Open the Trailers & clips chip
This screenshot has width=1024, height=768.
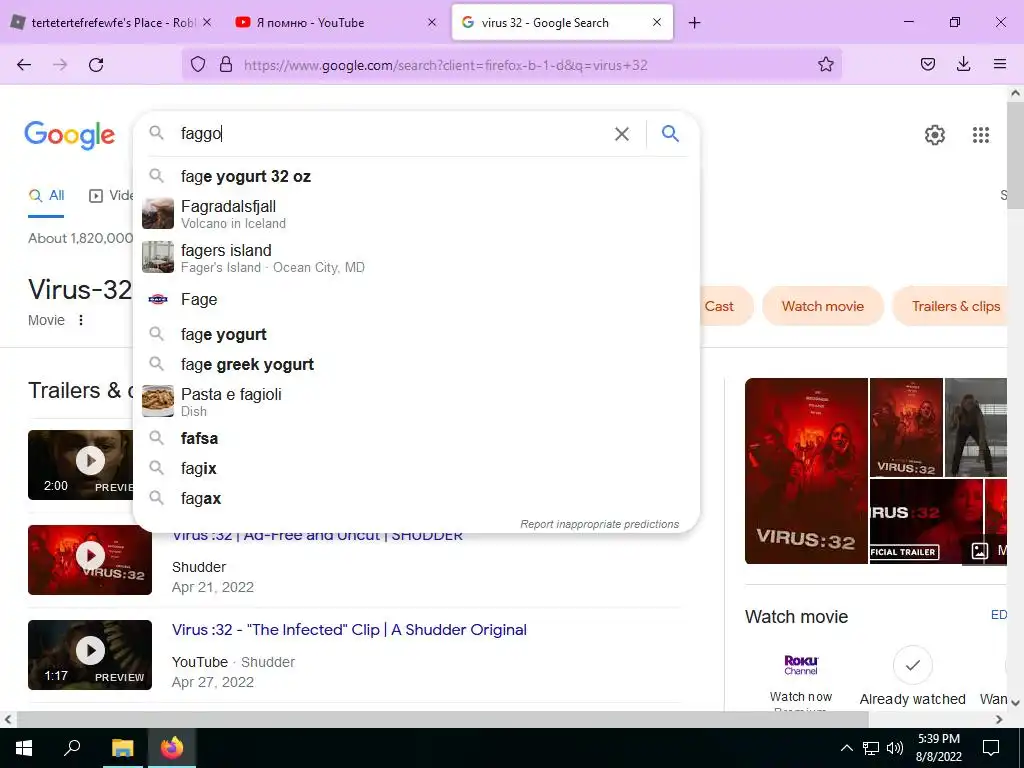[952, 306]
